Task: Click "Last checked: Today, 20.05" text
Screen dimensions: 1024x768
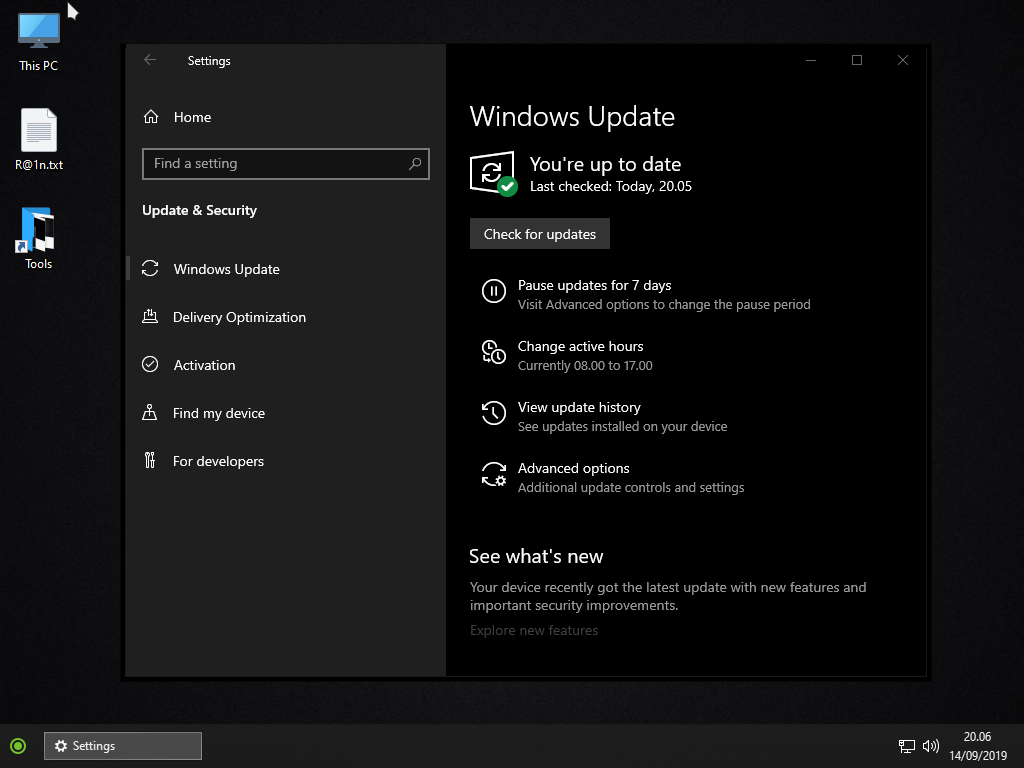Action: tap(611, 187)
